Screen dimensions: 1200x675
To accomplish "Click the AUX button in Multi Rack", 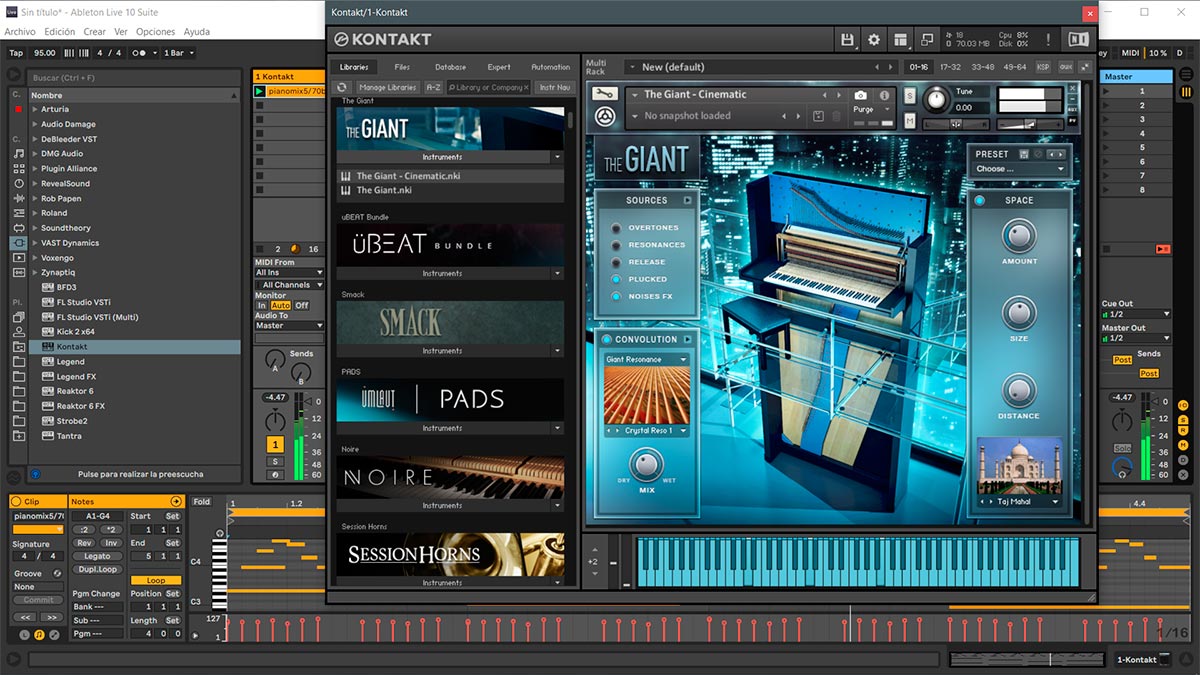I will pyautogui.click(x=1065, y=67).
